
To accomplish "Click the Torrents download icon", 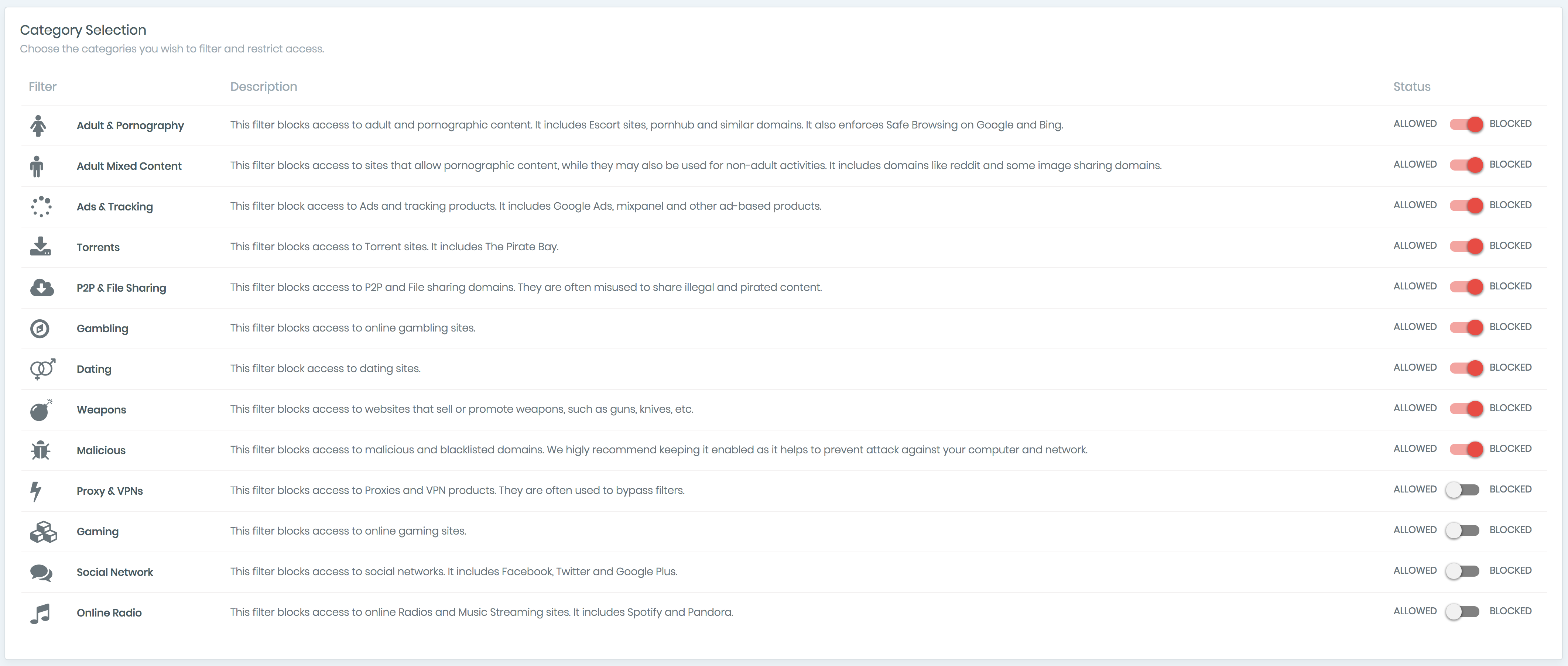I will [x=41, y=247].
